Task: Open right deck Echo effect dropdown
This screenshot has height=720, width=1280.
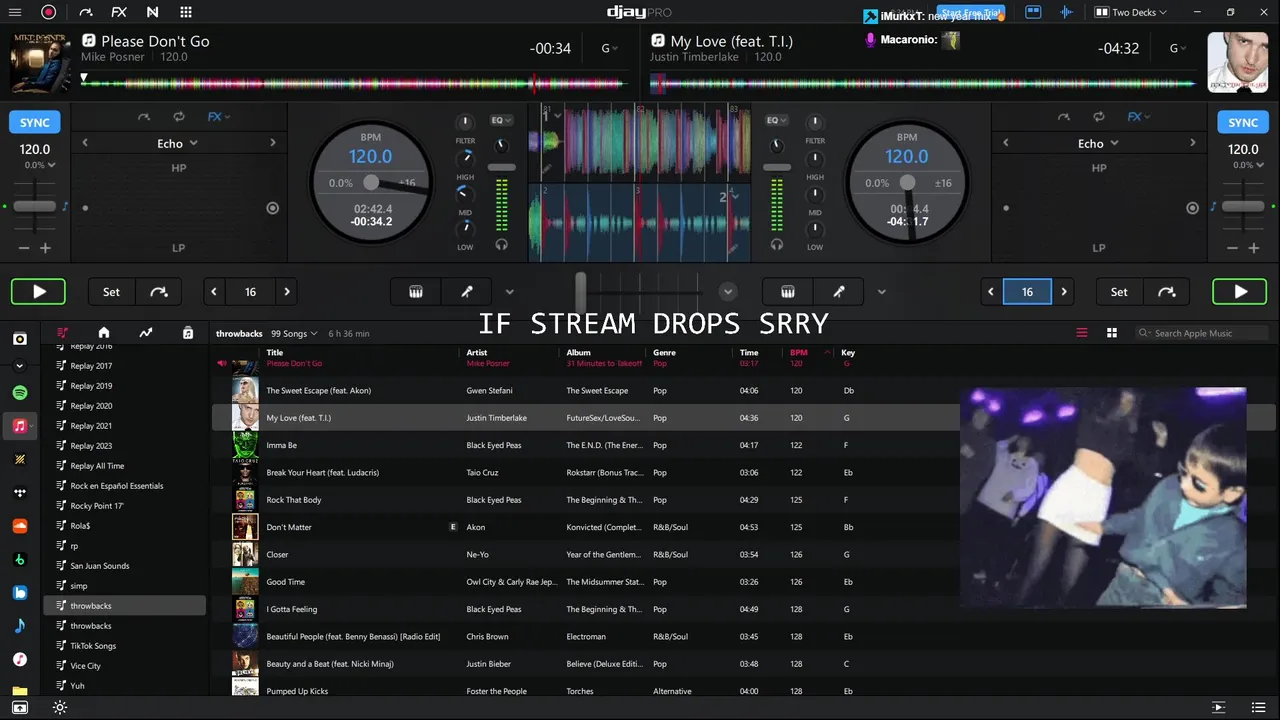Action: pos(1097,143)
